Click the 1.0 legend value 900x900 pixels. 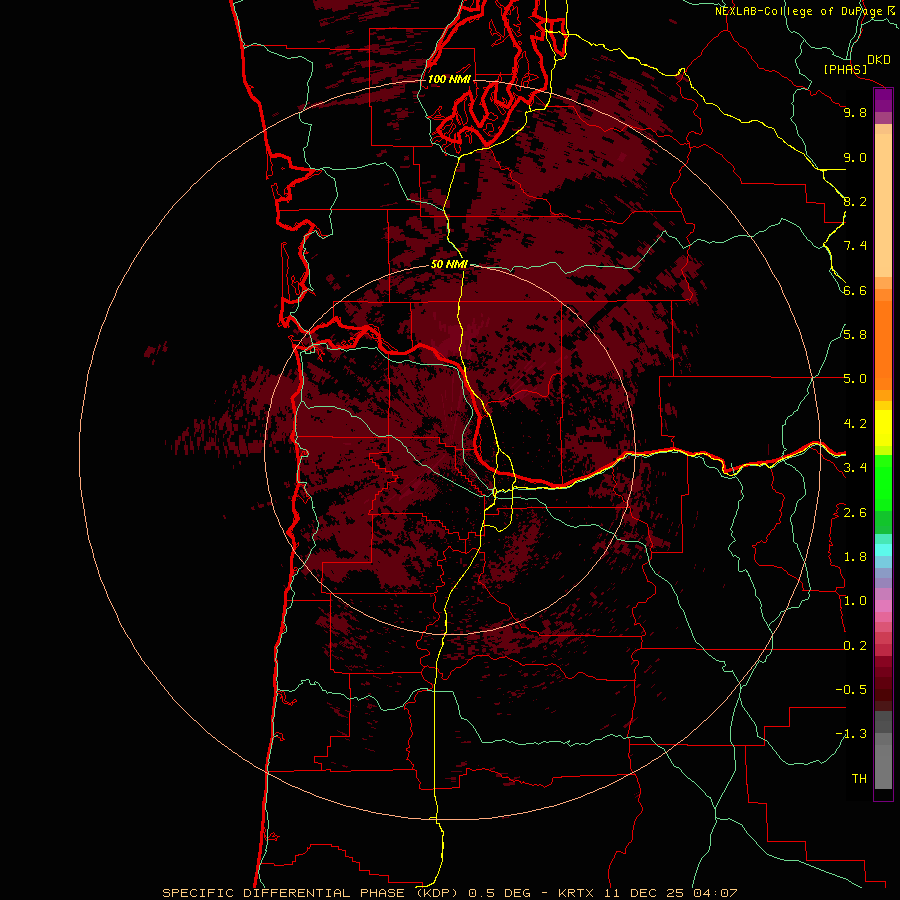855,601
